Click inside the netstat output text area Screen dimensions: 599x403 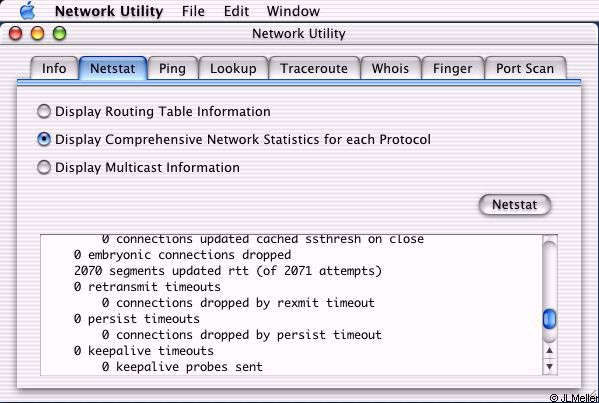point(291,305)
